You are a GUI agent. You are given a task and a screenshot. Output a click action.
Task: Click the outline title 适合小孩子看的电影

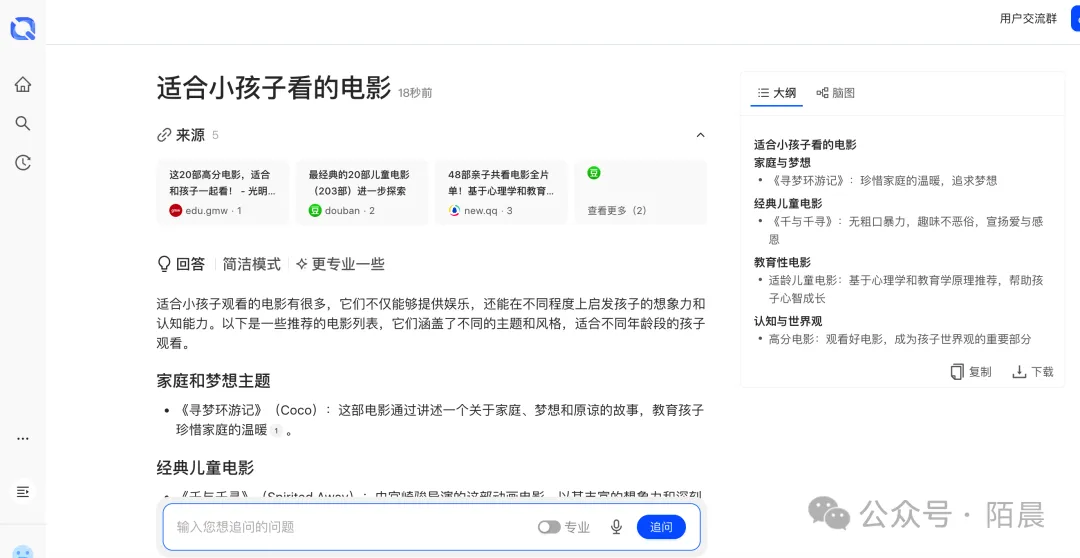click(x=805, y=145)
